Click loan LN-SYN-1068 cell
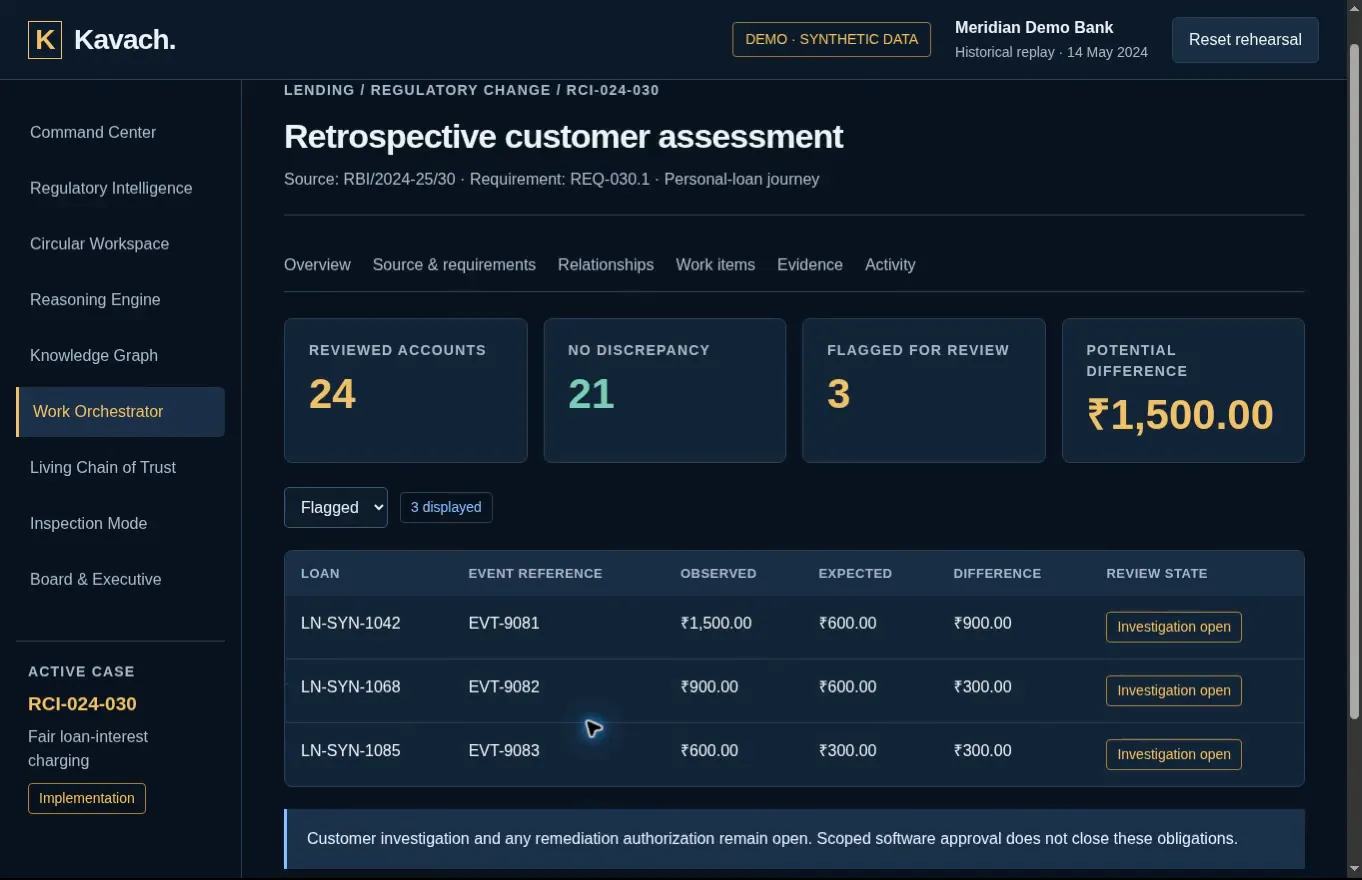The height and width of the screenshot is (880, 1362). [x=351, y=687]
